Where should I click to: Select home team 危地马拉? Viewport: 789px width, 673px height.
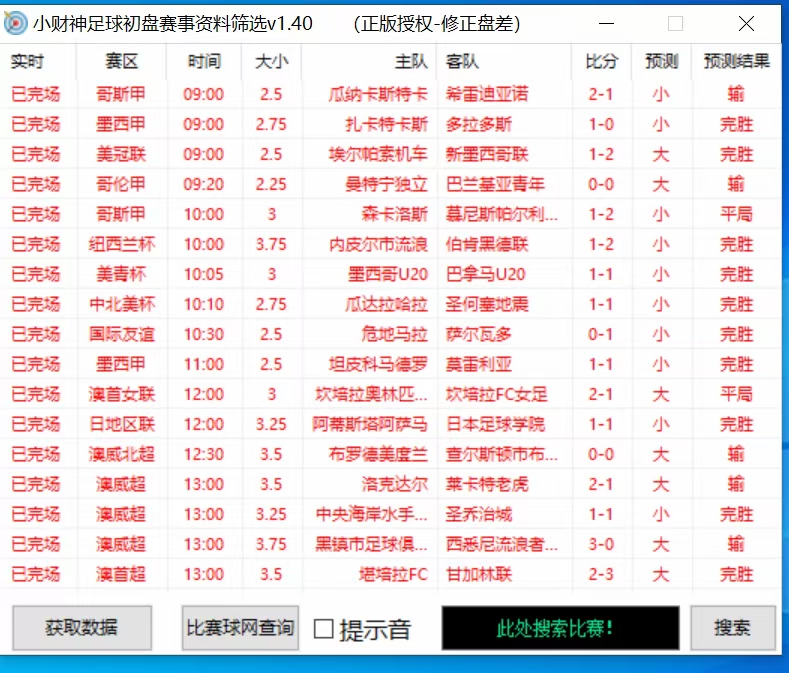point(394,334)
